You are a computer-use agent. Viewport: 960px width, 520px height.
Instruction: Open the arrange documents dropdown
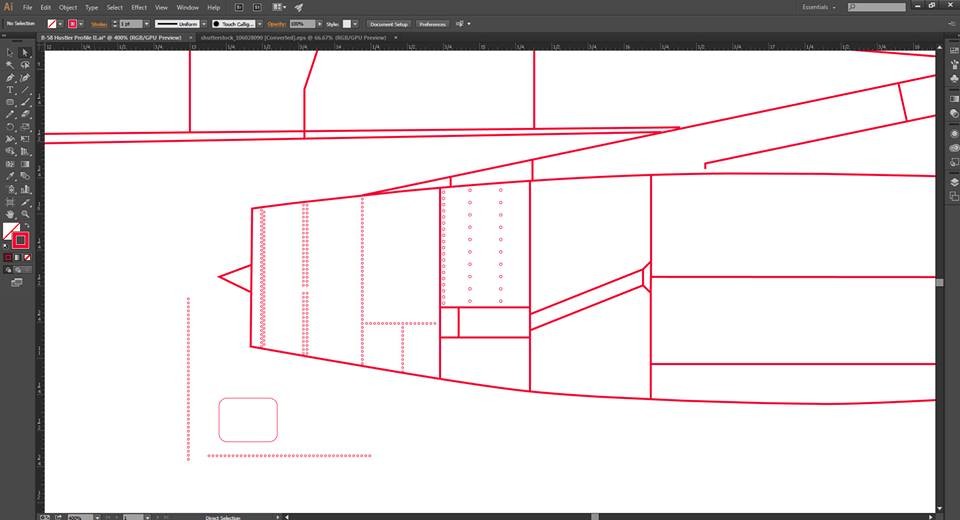click(279, 7)
